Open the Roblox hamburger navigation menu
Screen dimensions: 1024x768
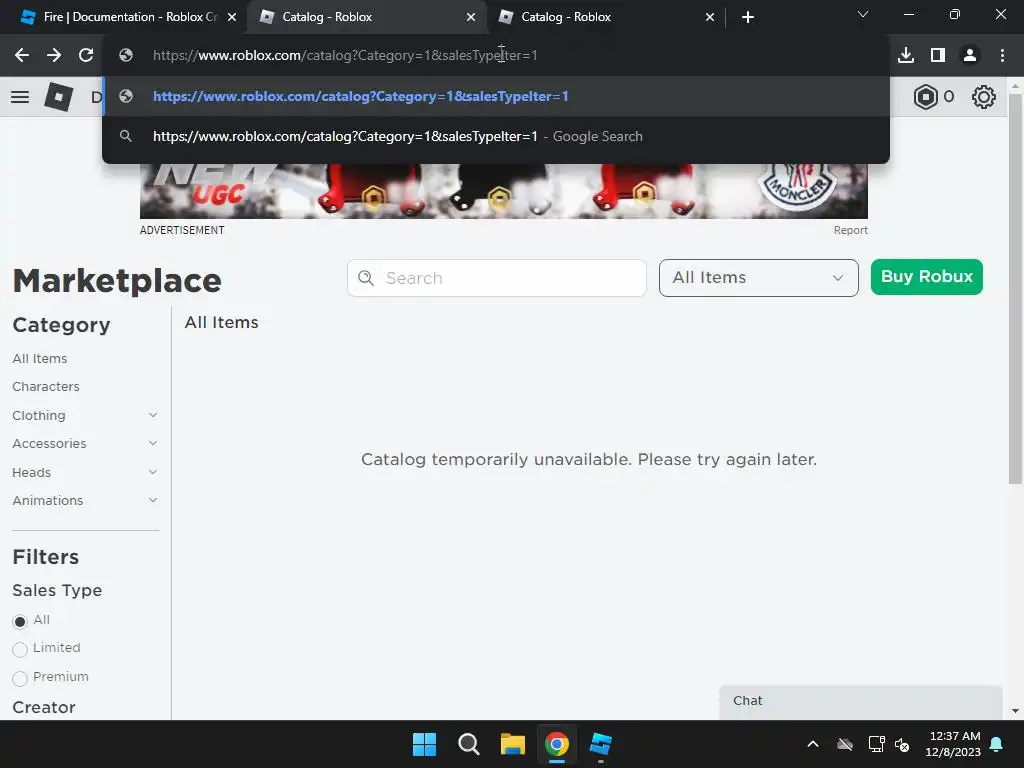click(20, 97)
